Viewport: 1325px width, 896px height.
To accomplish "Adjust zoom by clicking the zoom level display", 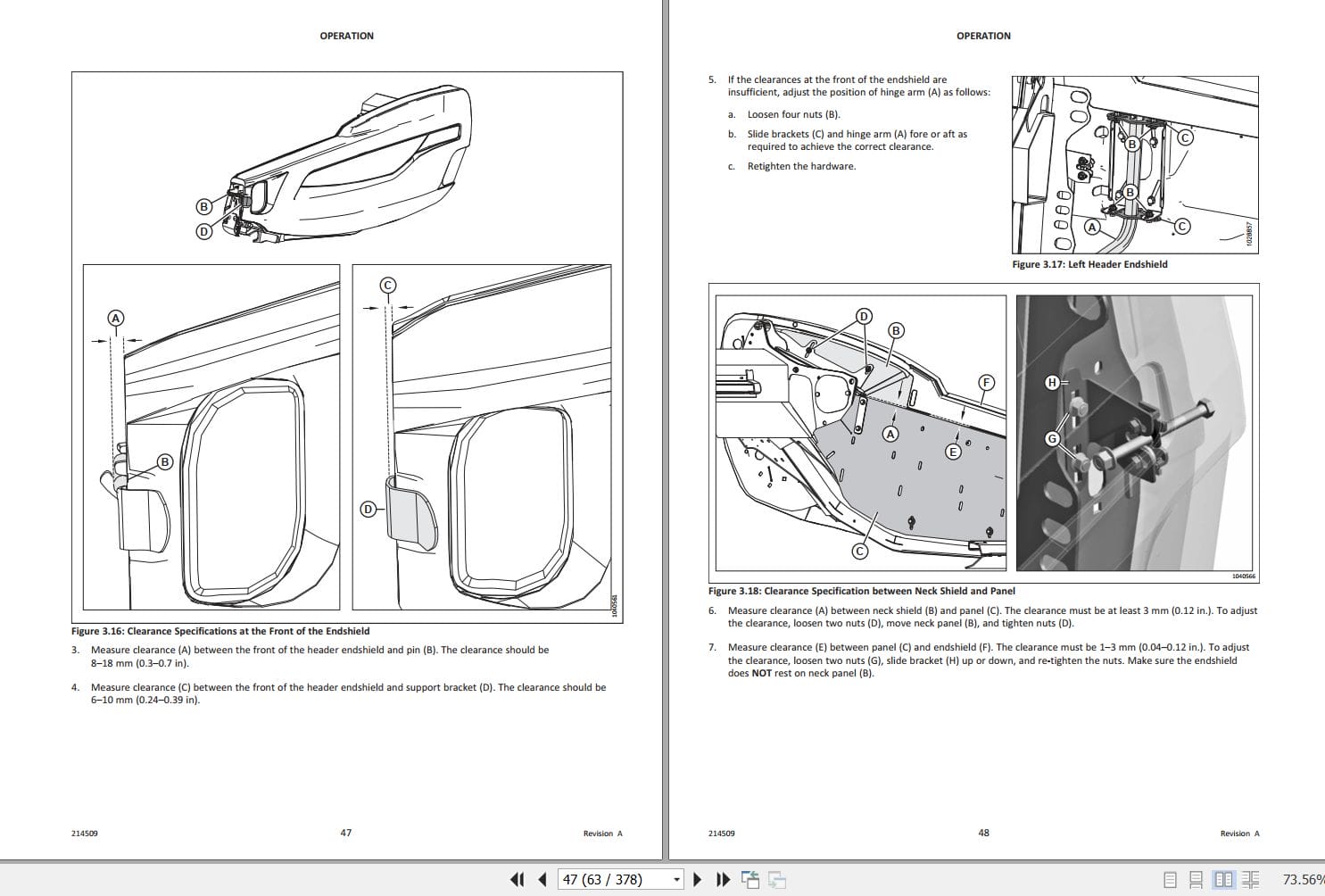I will click(1301, 879).
